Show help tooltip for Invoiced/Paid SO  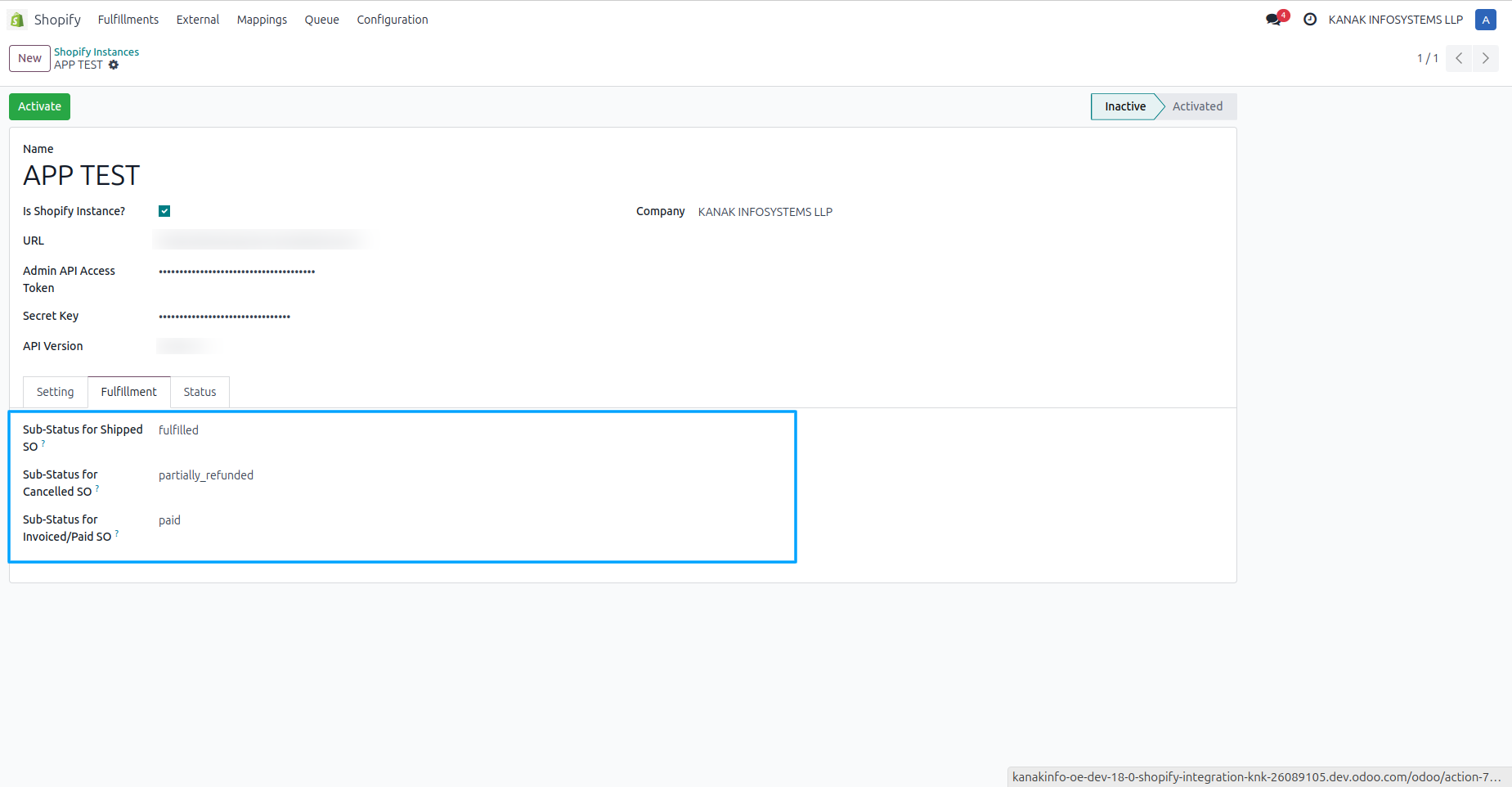click(117, 533)
